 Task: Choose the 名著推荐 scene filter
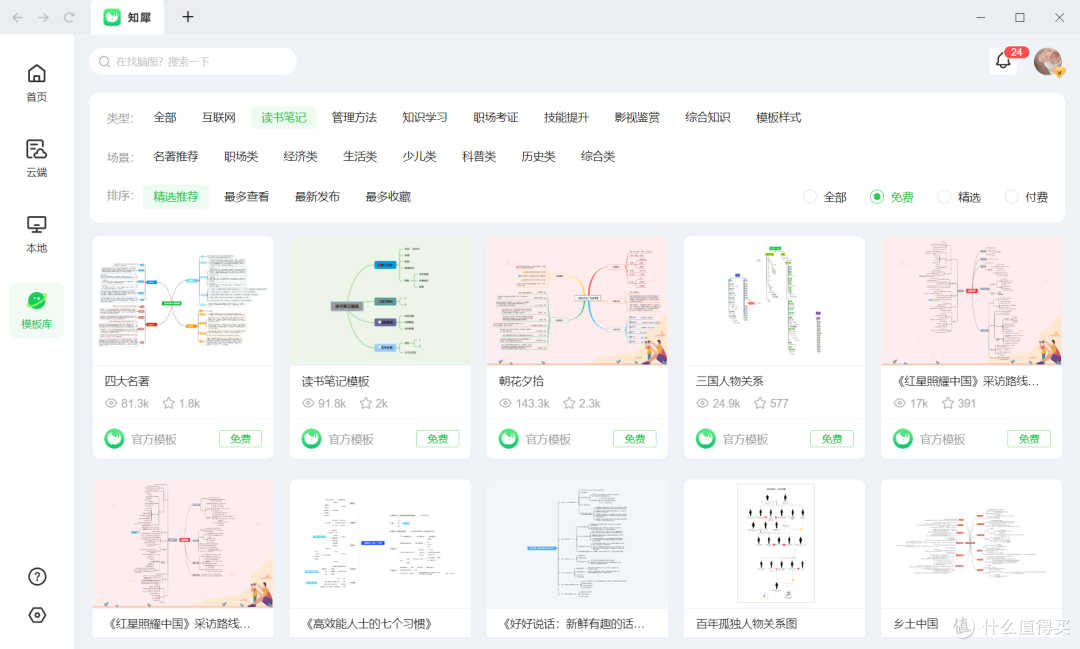click(x=176, y=157)
